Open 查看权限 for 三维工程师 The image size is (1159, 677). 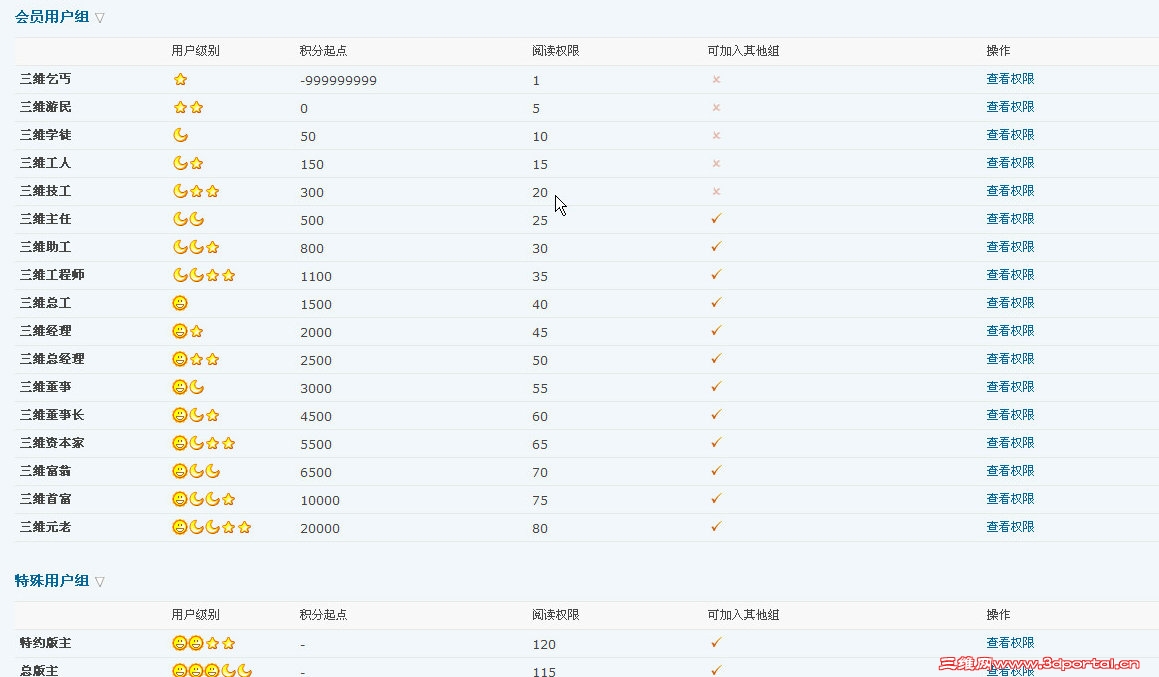pyautogui.click(x=1010, y=275)
